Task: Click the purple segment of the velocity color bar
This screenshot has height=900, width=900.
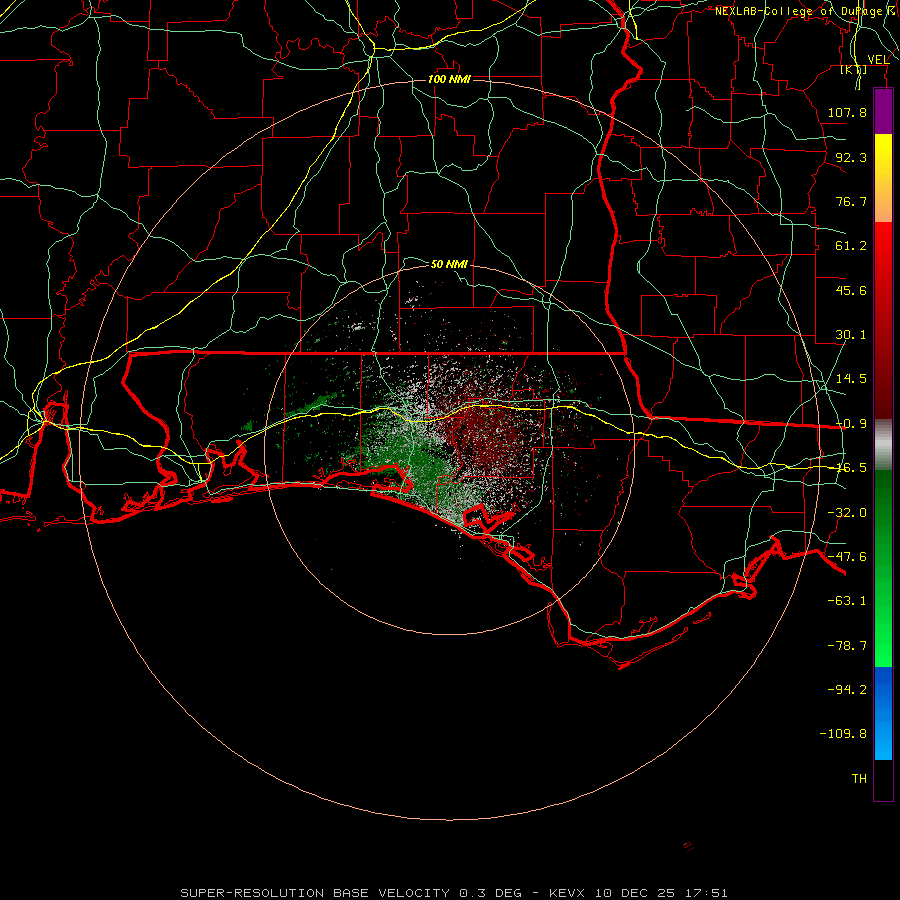Action: 883,111
